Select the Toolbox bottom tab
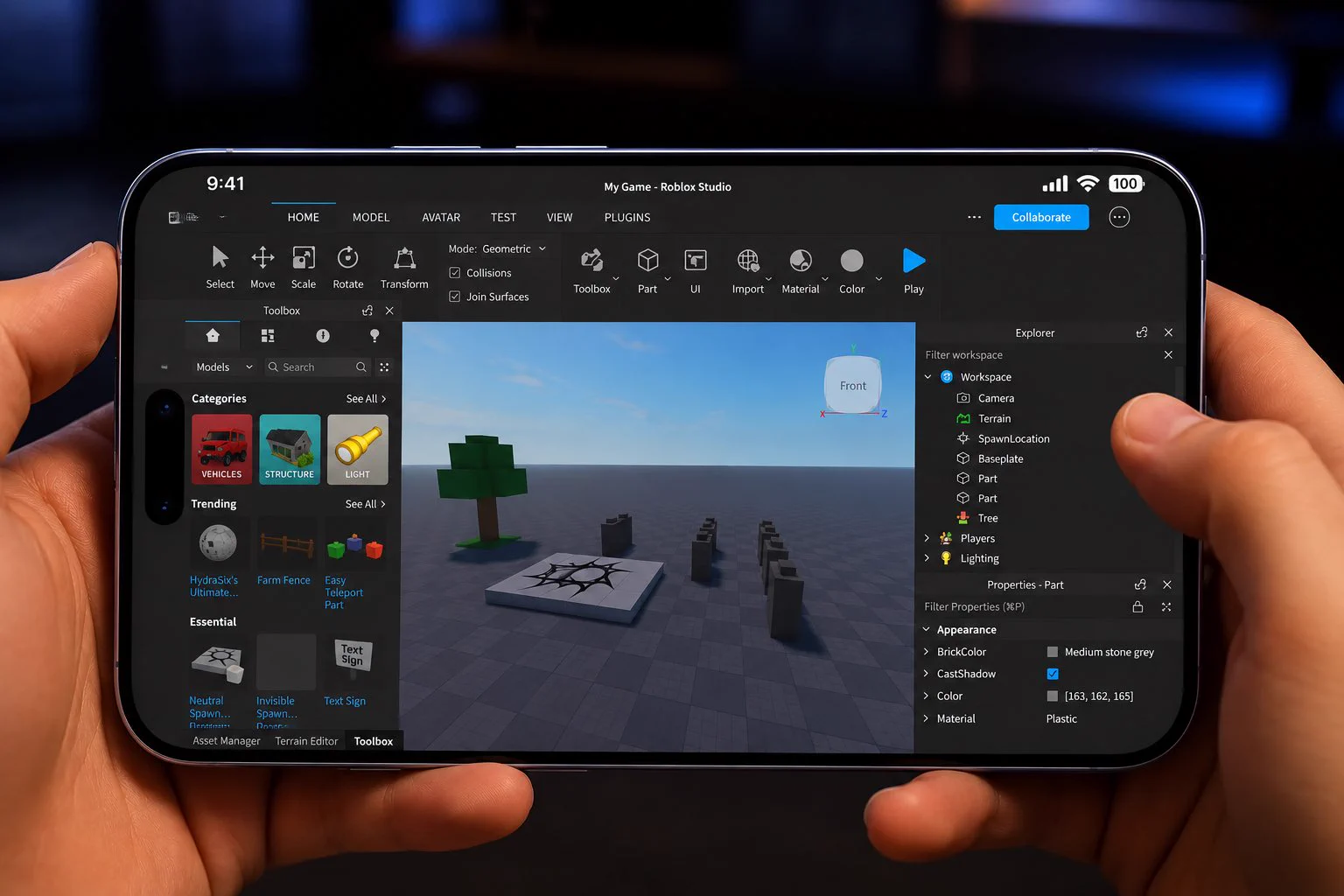 pyautogui.click(x=374, y=741)
